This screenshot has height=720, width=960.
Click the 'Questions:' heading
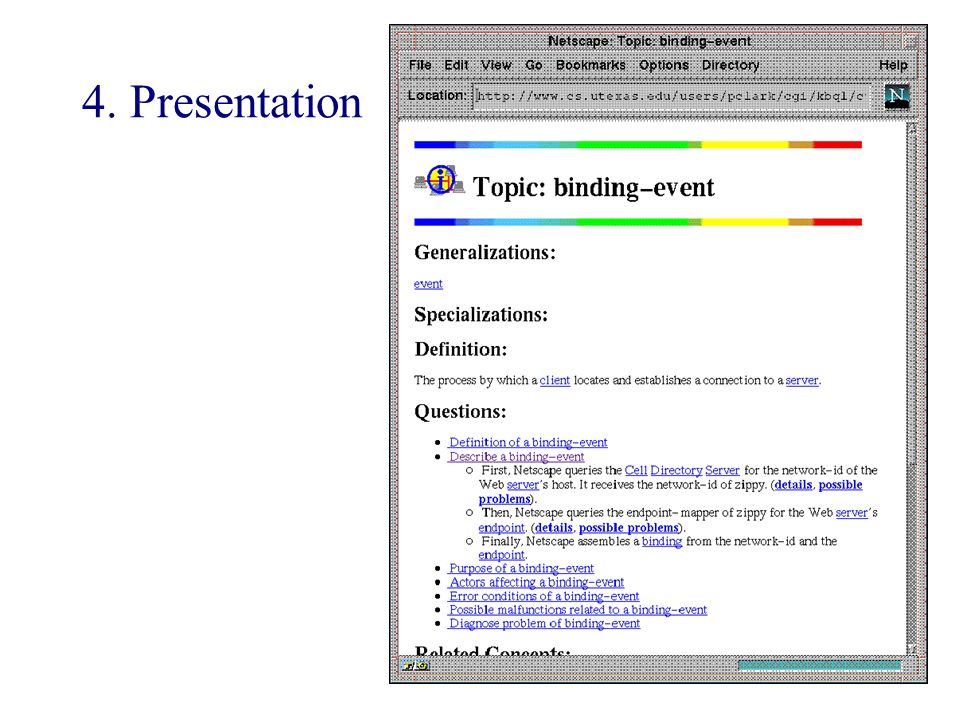pyautogui.click(x=460, y=411)
